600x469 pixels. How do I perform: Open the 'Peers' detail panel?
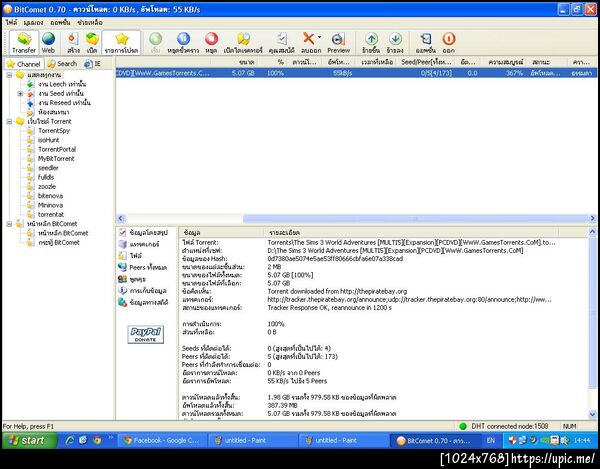(142, 267)
